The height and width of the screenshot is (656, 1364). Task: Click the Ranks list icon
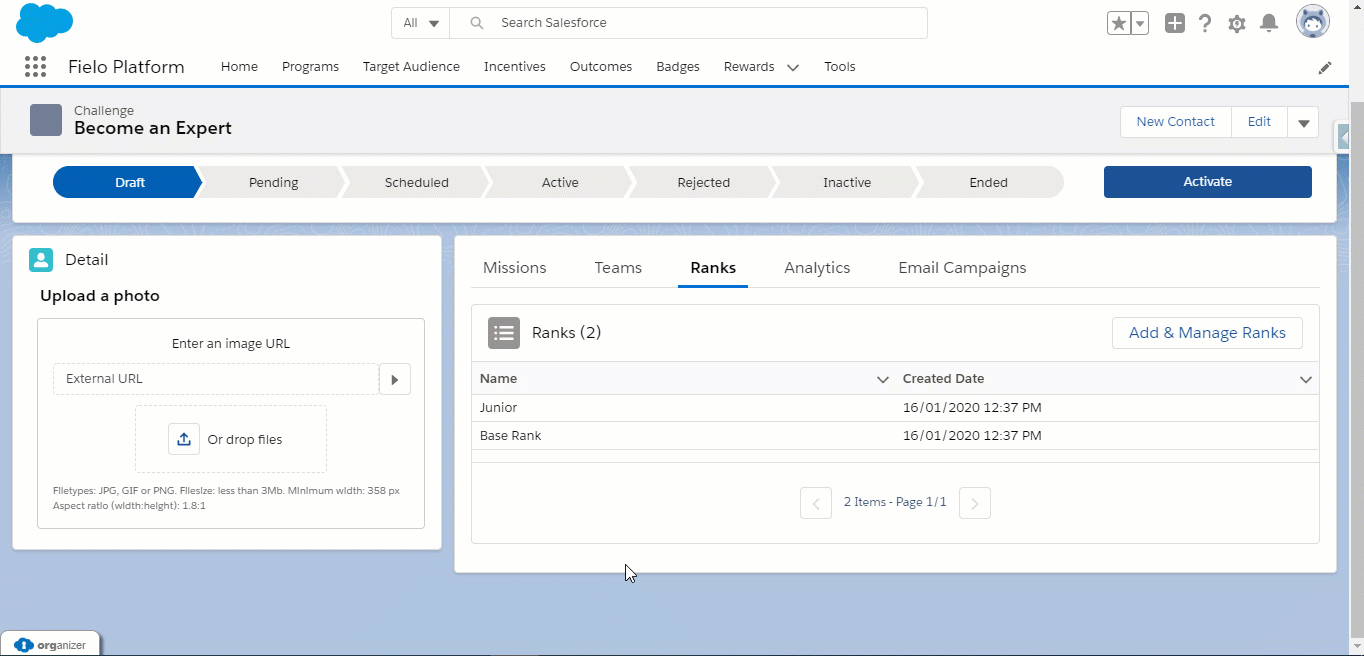coord(504,333)
